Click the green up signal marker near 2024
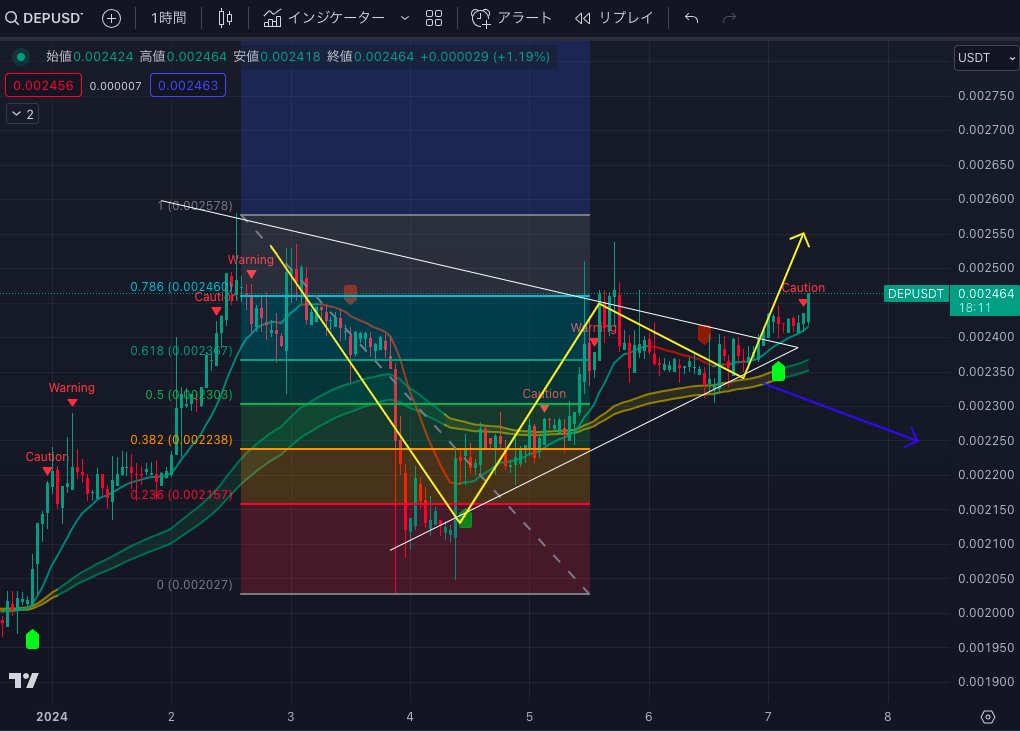 tap(32, 639)
